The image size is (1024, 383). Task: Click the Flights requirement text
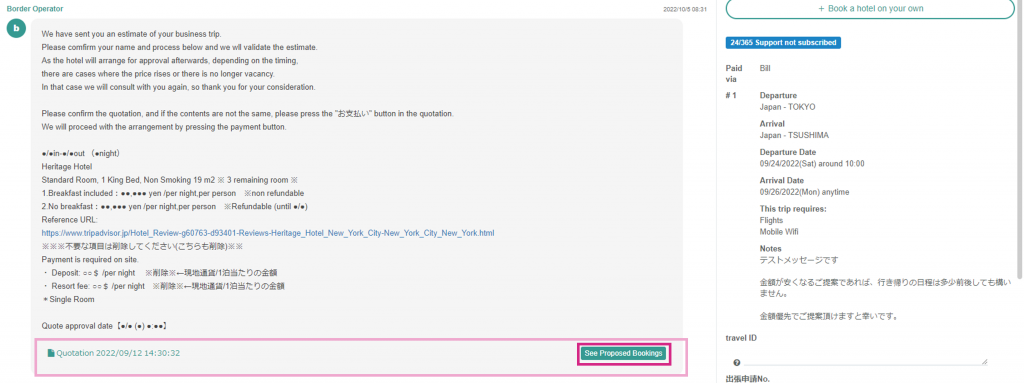771,220
